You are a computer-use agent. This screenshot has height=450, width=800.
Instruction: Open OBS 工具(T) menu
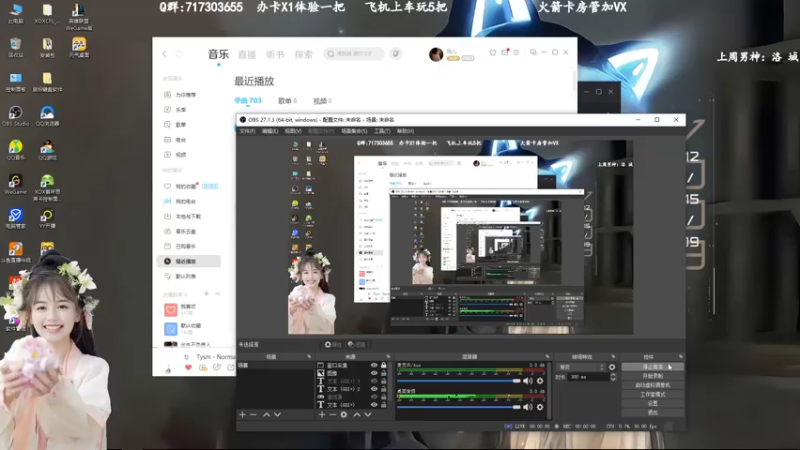point(382,131)
